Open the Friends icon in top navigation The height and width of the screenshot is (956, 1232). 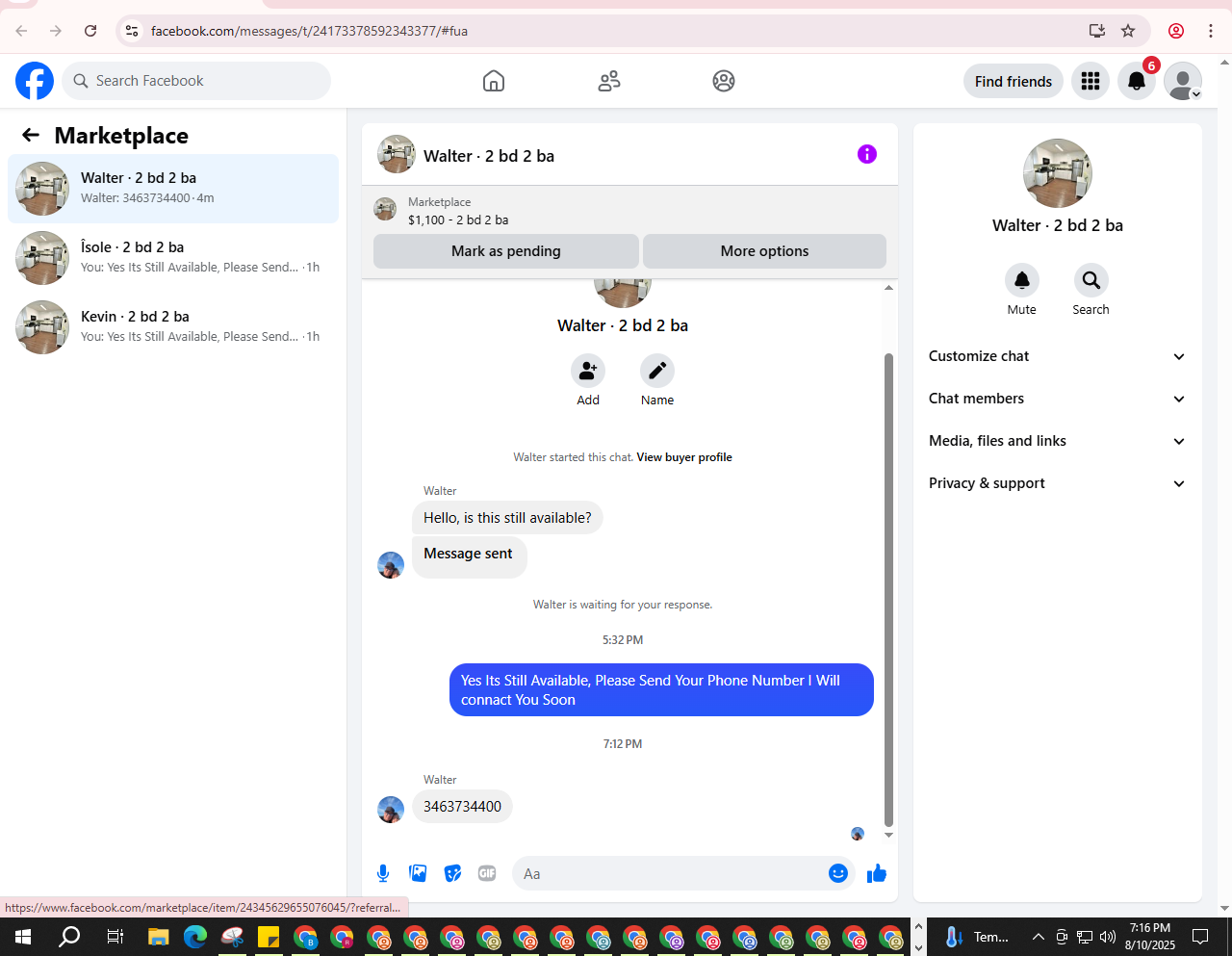609,81
